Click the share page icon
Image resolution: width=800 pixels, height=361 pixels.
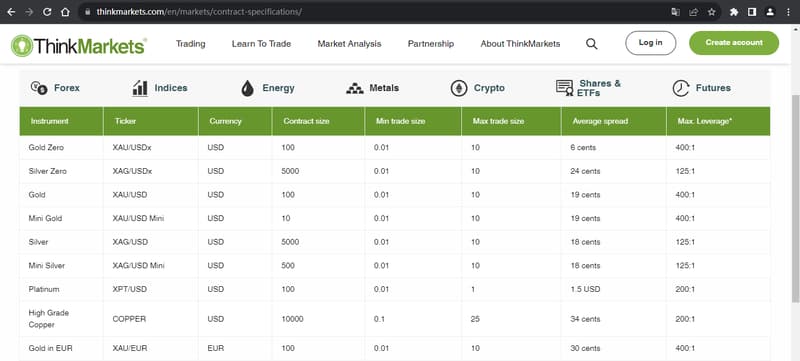pyautogui.click(x=693, y=12)
